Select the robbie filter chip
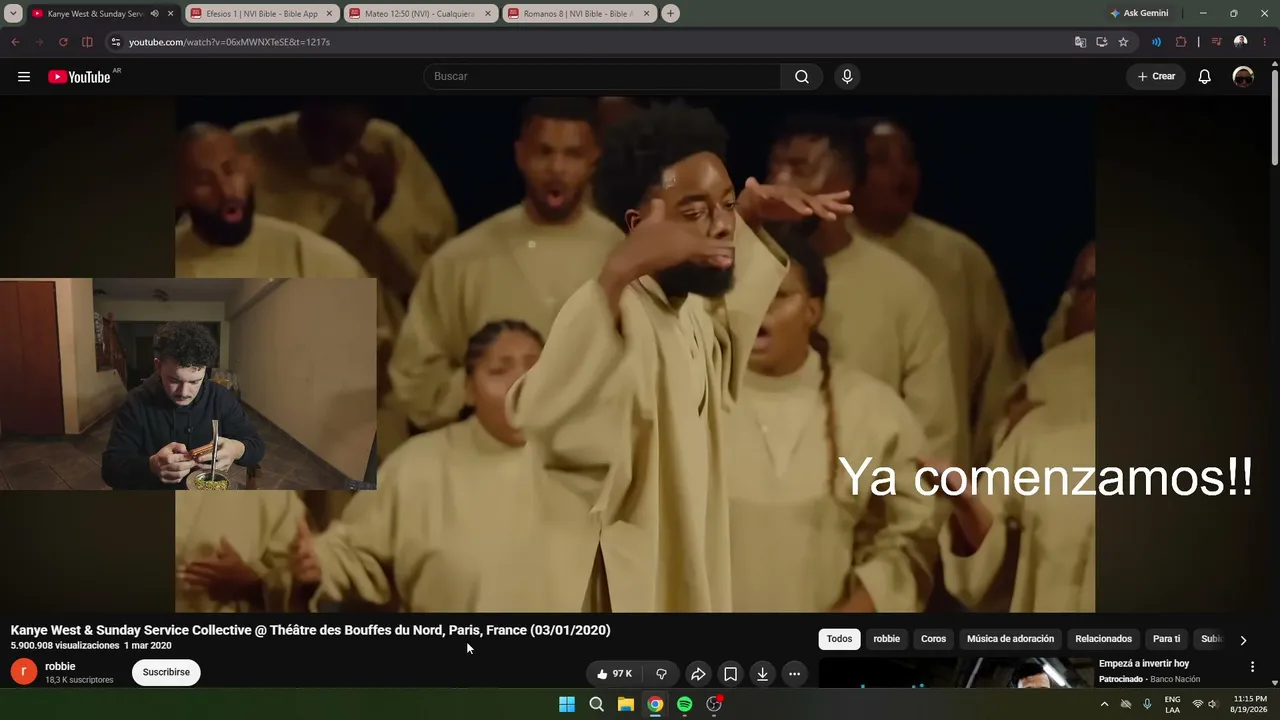 point(887,639)
